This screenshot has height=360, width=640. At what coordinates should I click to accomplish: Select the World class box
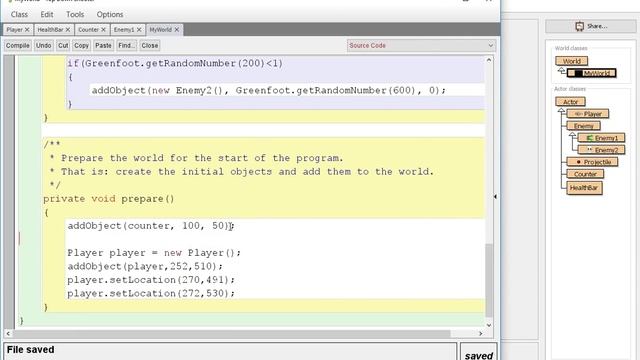pyautogui.click(x=571, y=61)
